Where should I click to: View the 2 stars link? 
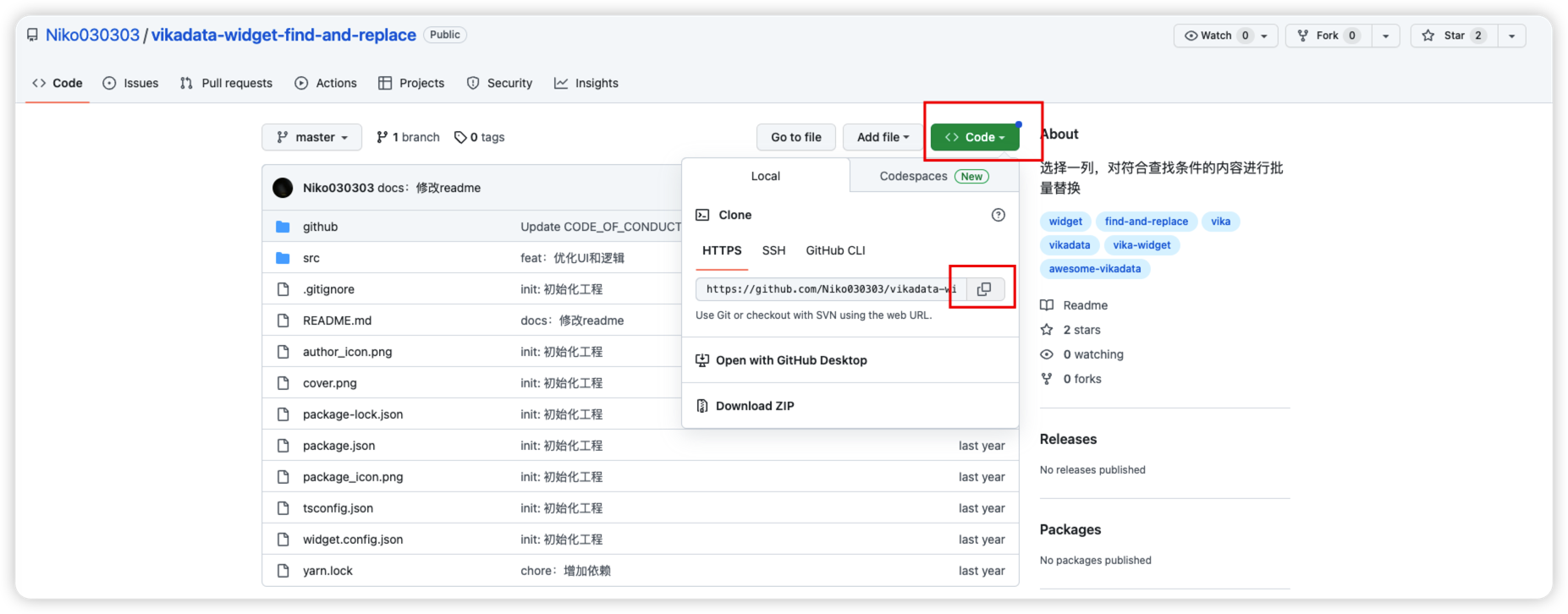pyautogui.click(x=1081, y=330)
